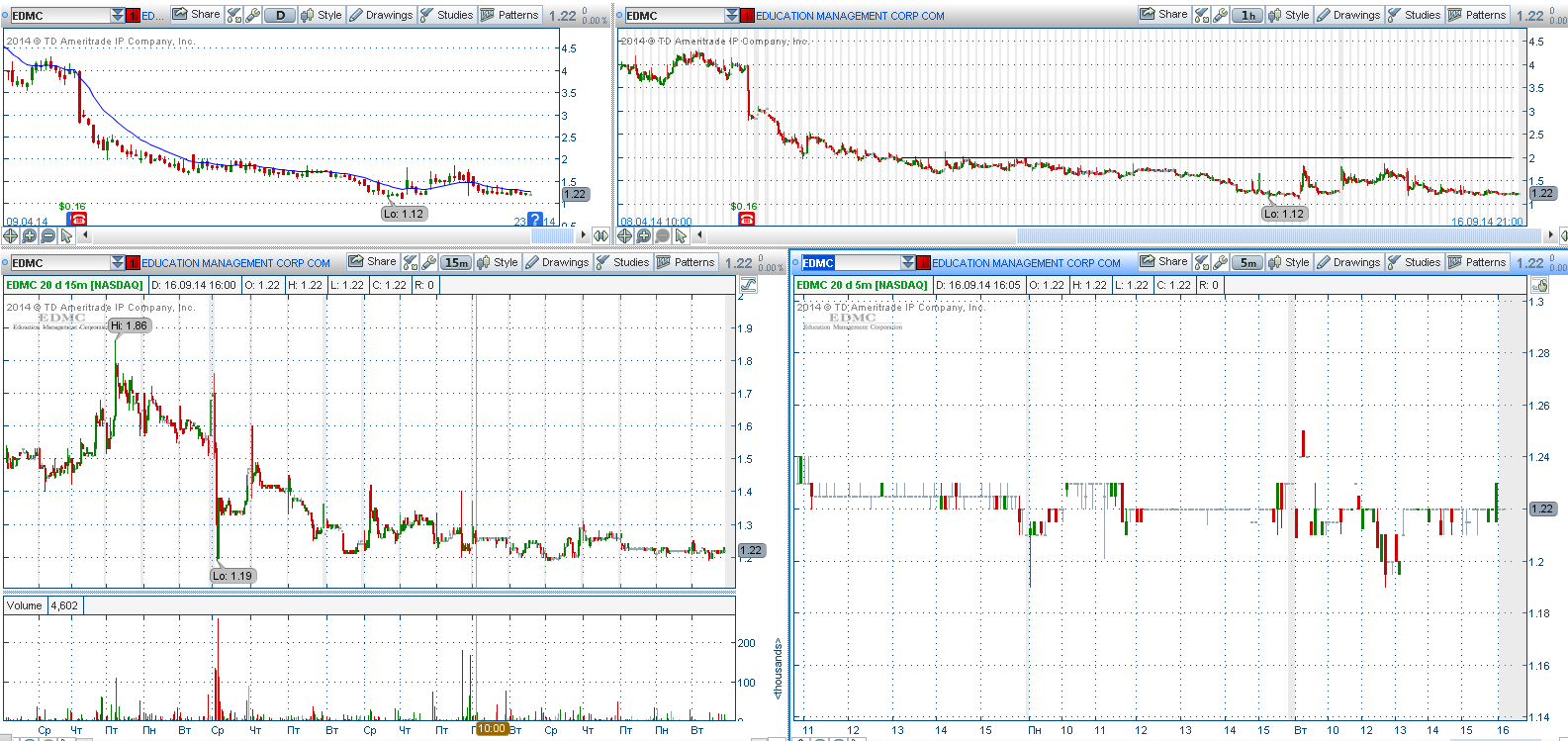Open Patterns in 1h chart panel
Screen dimensions: 1568x741
[1477, 15]
